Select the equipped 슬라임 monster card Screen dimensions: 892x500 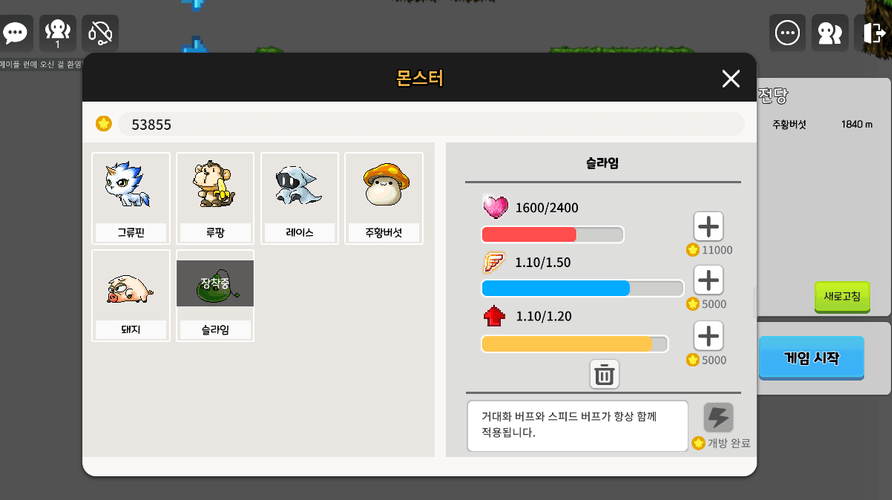click(x=215, y=296)
